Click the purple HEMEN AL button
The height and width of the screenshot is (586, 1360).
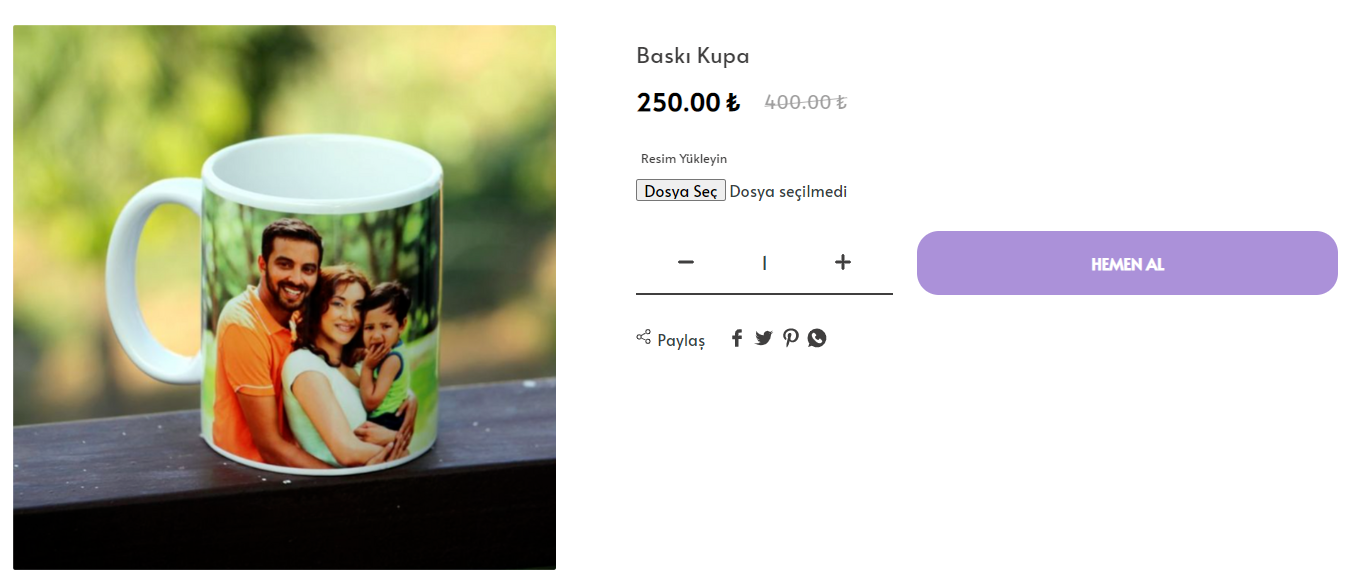[x=1127, y=264]
